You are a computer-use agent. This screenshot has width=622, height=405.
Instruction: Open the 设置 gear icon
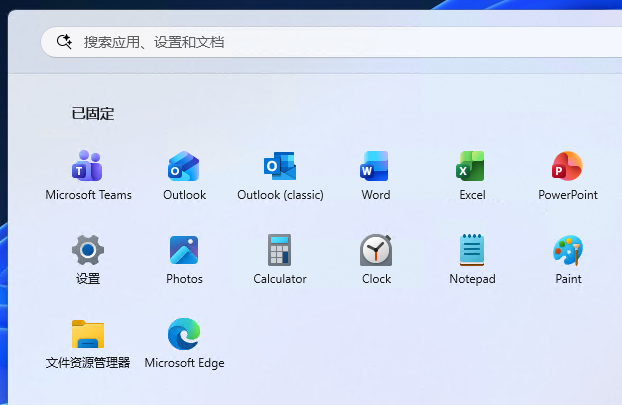[88, 250]
